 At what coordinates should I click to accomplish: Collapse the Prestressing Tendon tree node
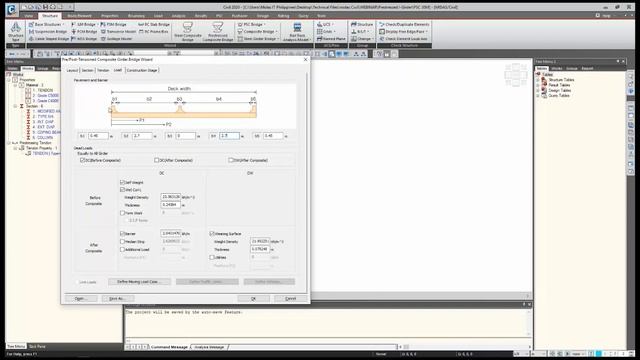9,143
